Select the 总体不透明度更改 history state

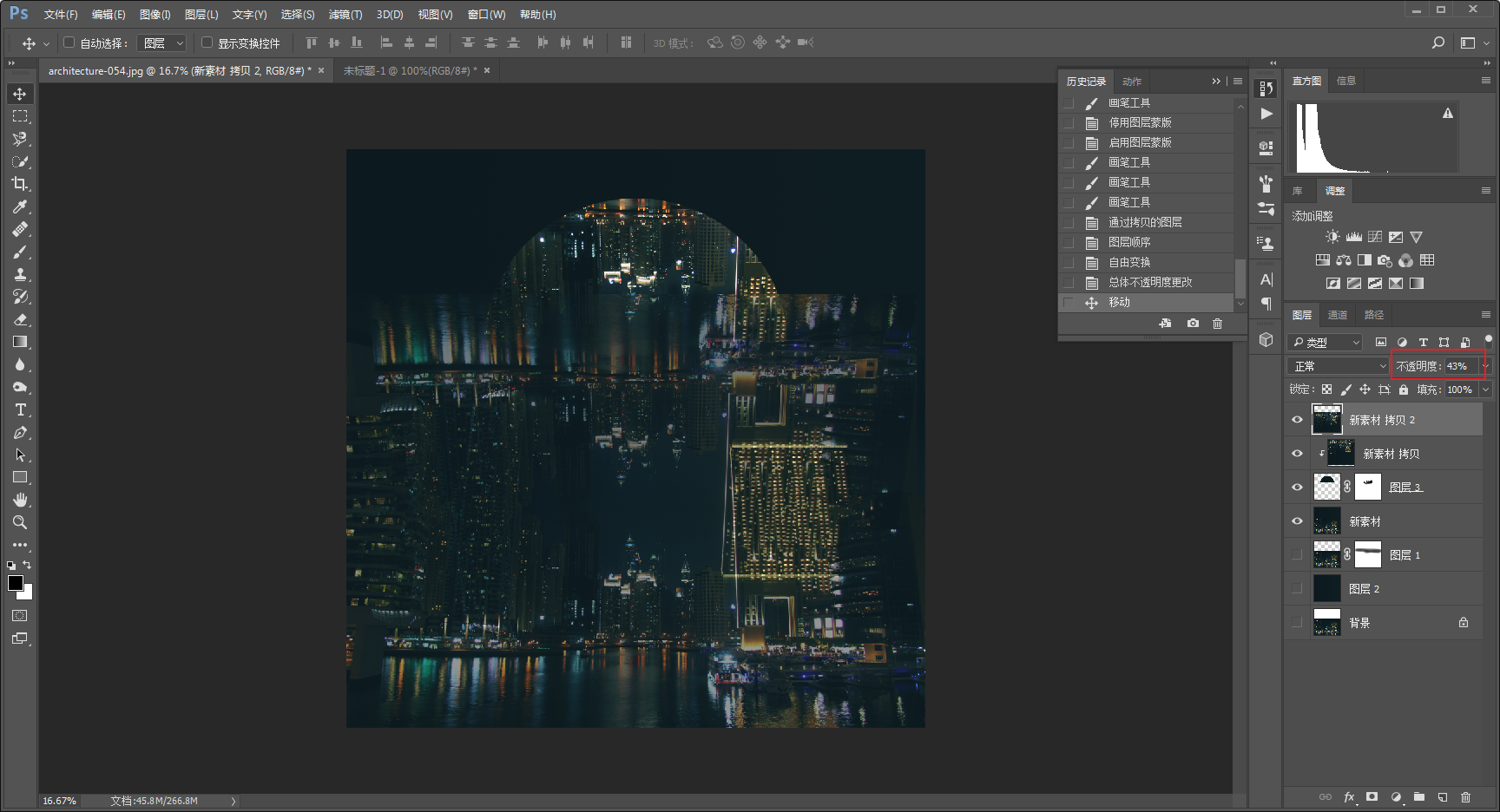click(x=1147, y=282)
